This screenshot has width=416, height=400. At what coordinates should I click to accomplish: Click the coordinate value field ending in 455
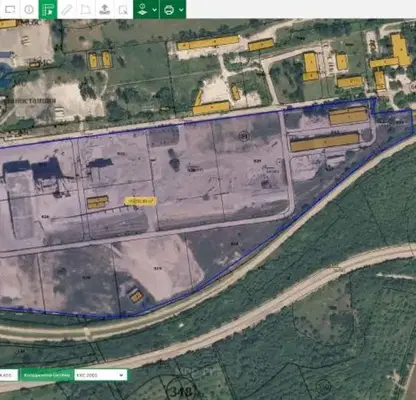(x=8, y=375)
